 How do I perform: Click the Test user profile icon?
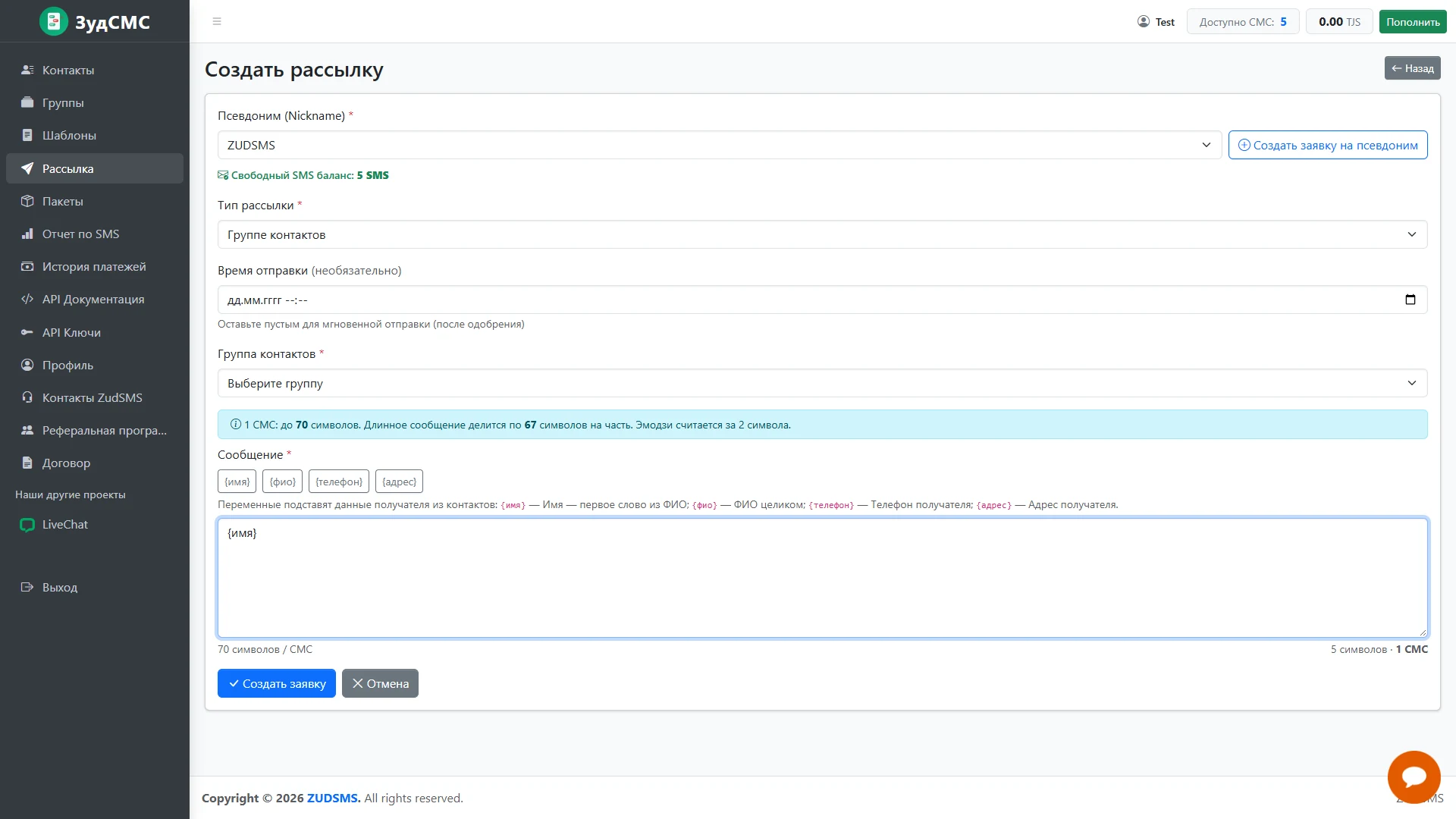coord(1144,21)
